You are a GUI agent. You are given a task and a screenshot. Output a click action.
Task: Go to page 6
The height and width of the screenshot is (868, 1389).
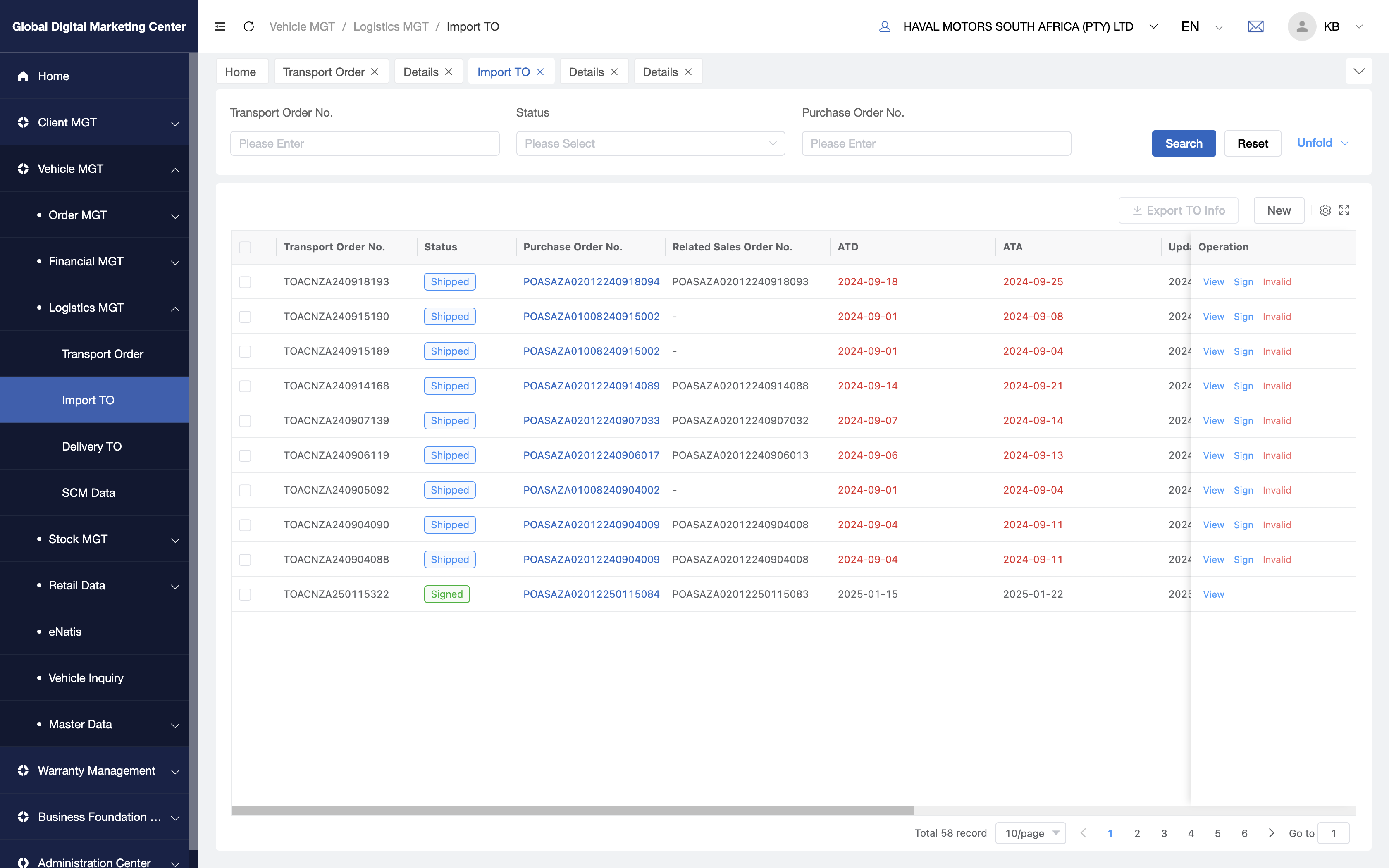tap(1244, 833)
